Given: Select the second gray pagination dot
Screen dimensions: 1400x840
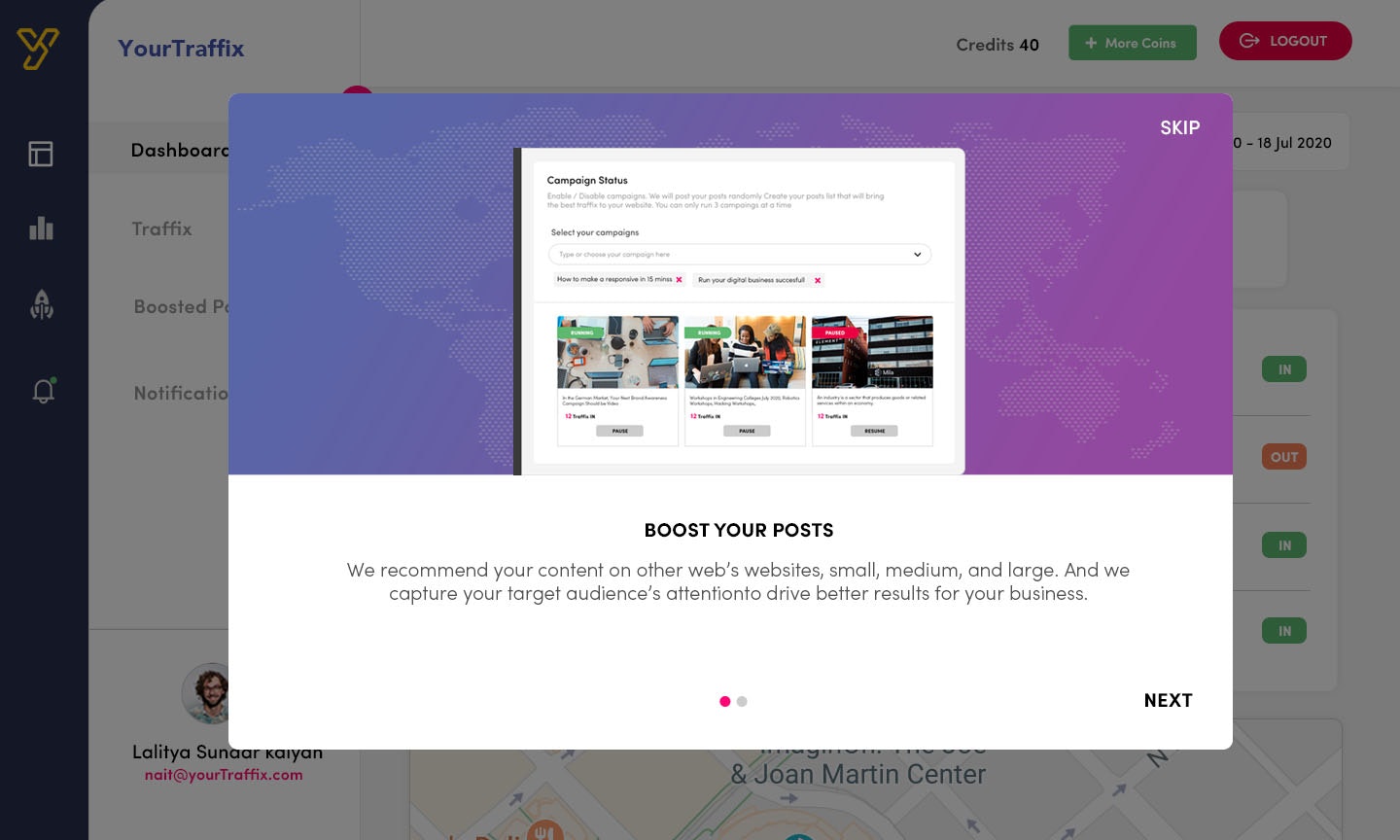Looking at the screenshot, I should (x=742, y=701).
